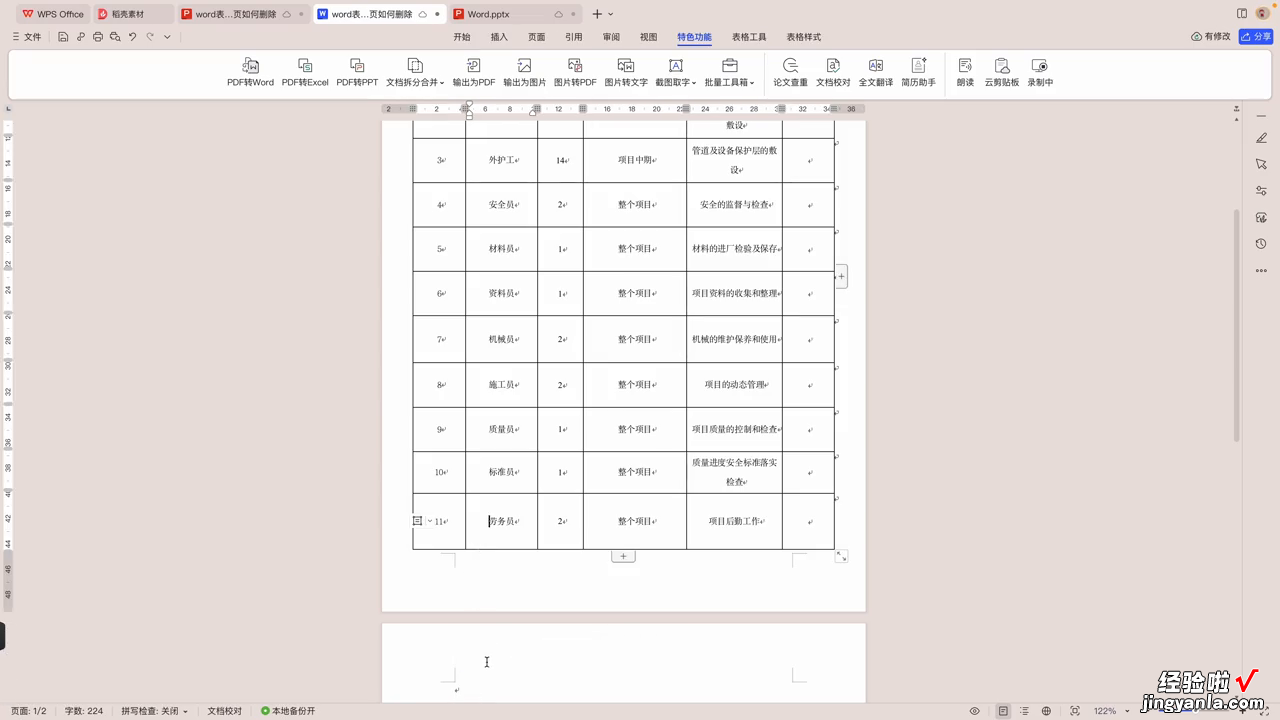Open the 截图取字 dropdown
Image resolution: width=1280 pixels, height=720 pixels.
coord(676,72)
